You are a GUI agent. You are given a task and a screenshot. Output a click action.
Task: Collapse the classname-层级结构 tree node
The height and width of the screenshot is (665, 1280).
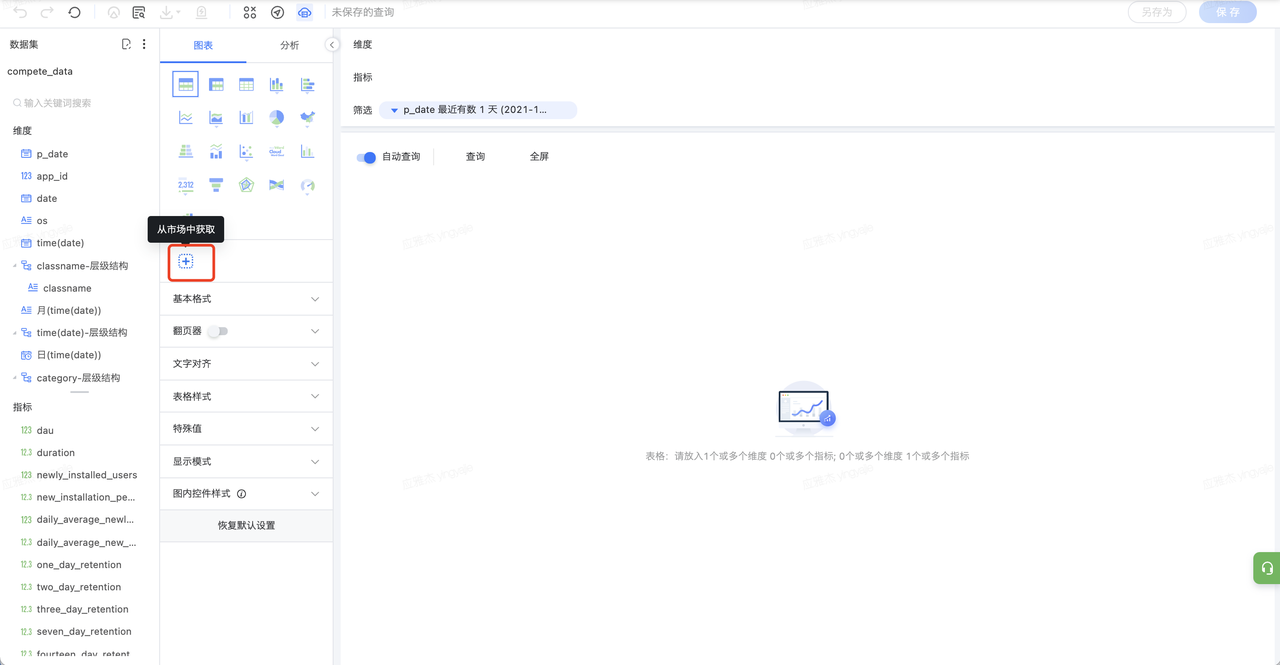click(x=14, y=266)
